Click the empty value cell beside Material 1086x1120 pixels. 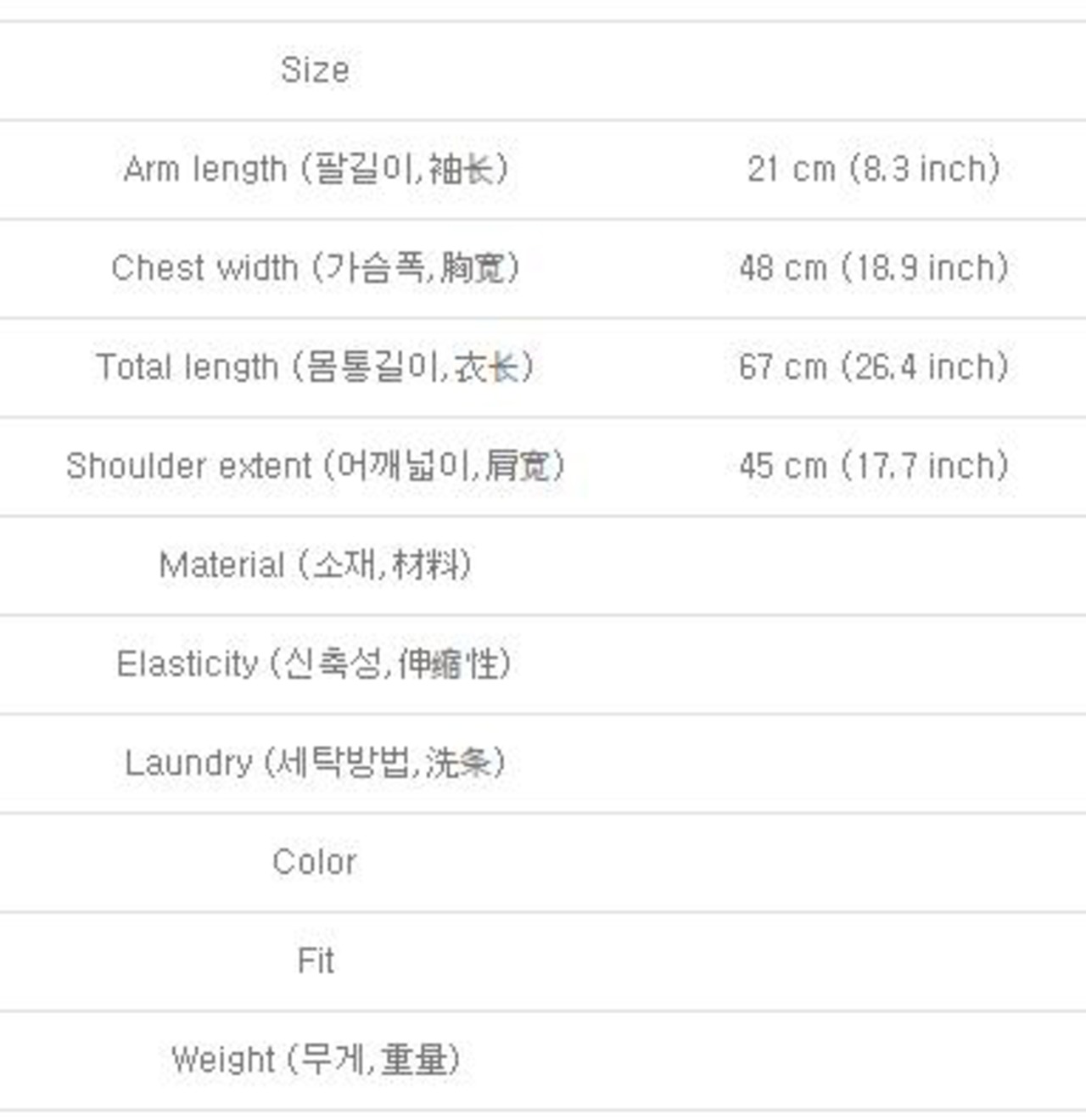coord(873,565)
